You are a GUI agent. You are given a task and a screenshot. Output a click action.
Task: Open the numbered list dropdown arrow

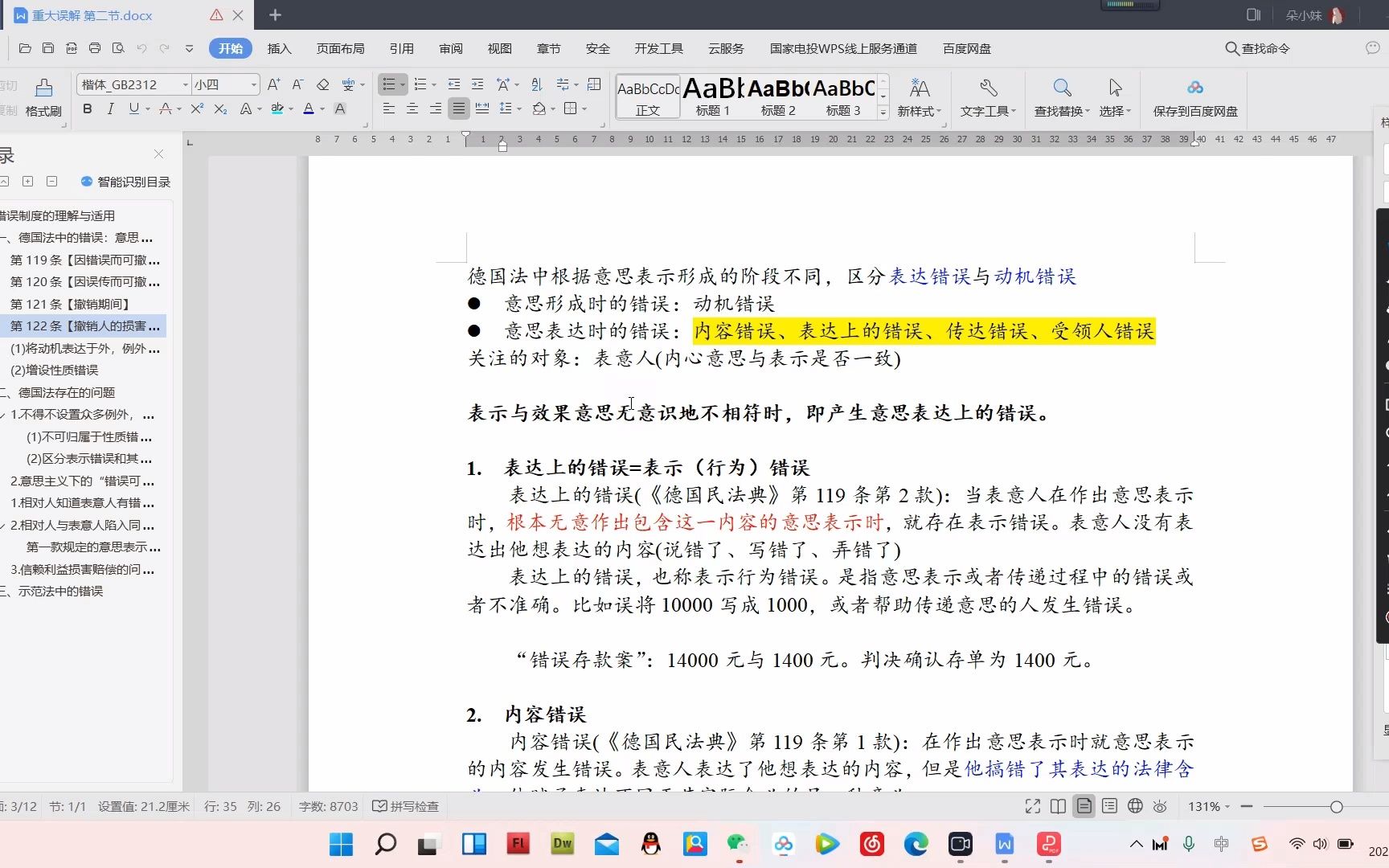pyautogui.click(x=434, y=84)
